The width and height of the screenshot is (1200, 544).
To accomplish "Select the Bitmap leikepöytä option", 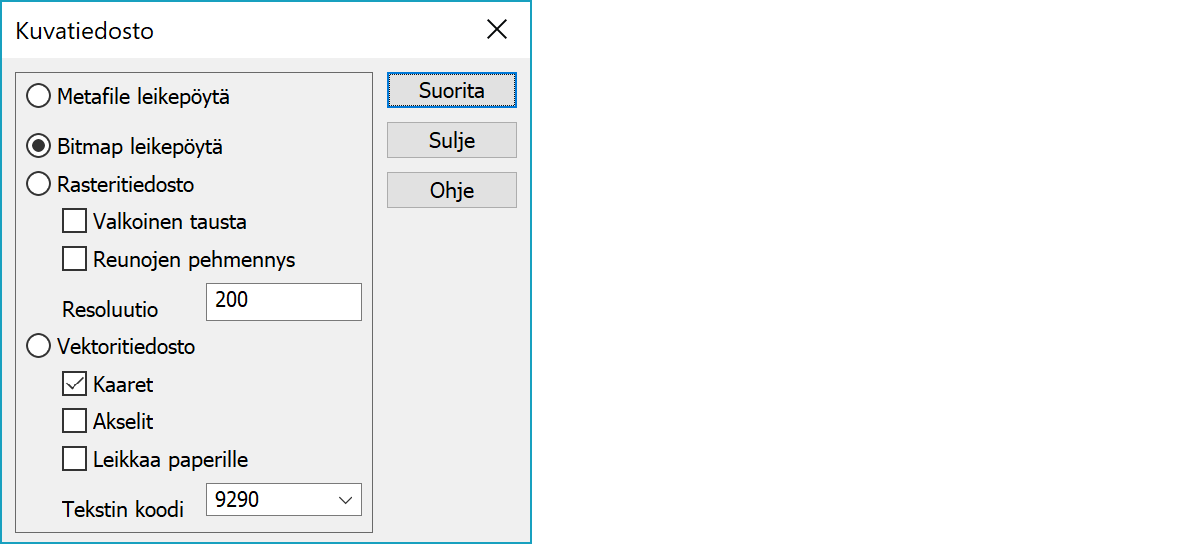I will pyautogui.click(x=39, y=147).
